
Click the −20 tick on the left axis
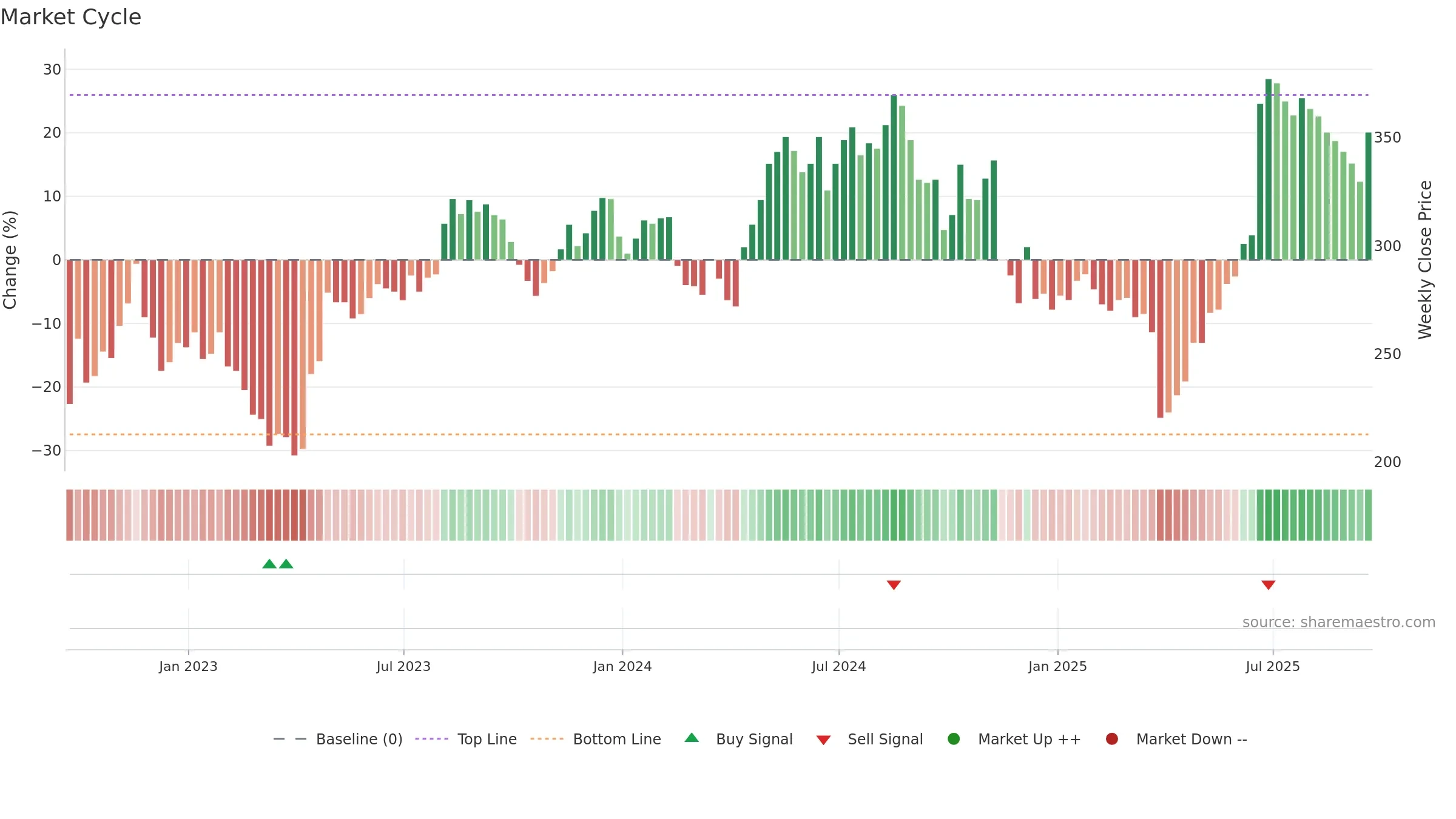pyautogui.click(x=47, y=387)
